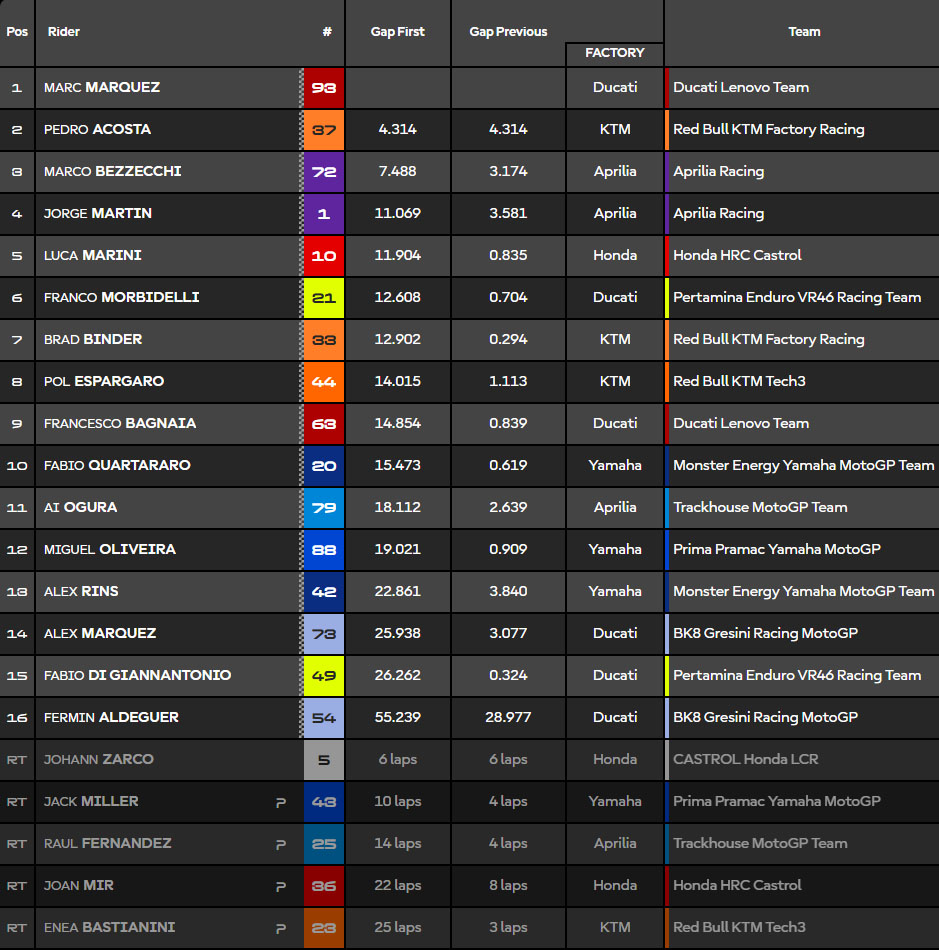
Task: Sort by the Gap First column header
Action: point(398,32)
